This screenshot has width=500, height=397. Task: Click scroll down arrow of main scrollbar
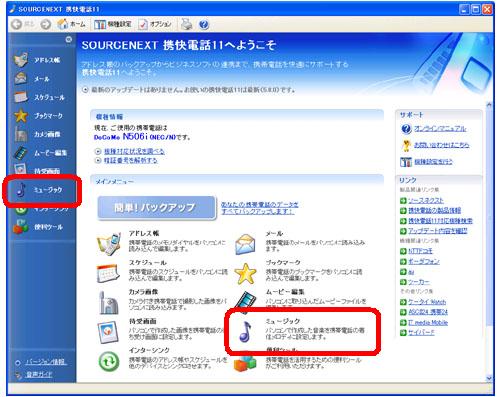(489, 378)
